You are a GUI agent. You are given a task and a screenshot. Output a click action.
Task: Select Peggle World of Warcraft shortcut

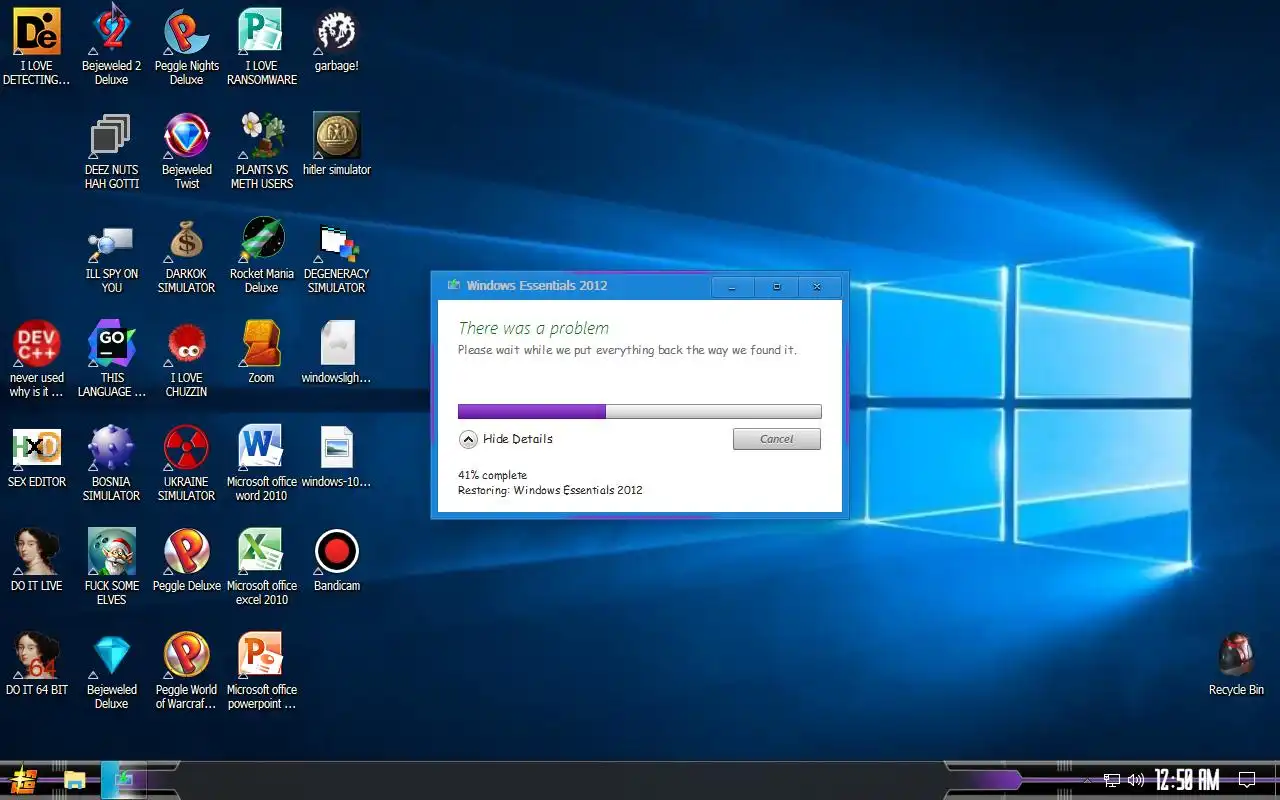pos(187,670)
